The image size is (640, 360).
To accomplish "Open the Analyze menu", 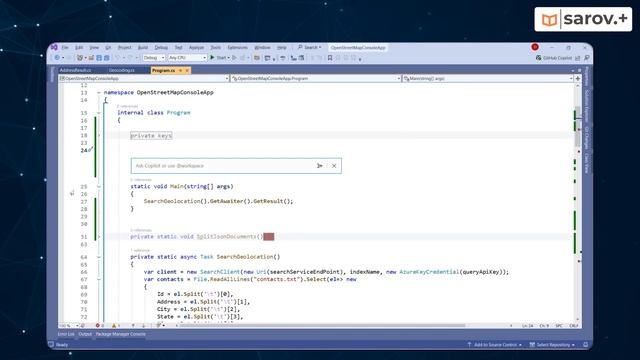I will click(x=196, y=47).
